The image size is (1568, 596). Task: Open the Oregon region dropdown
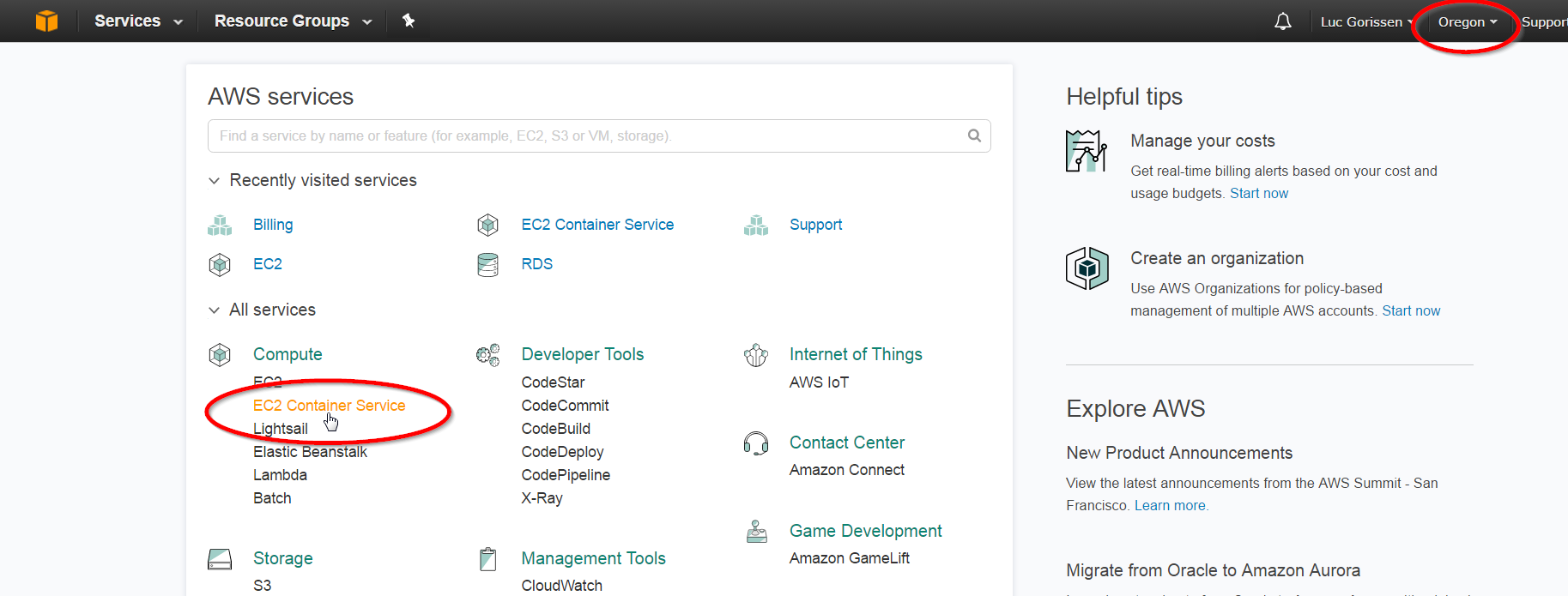pos(1467,22)
